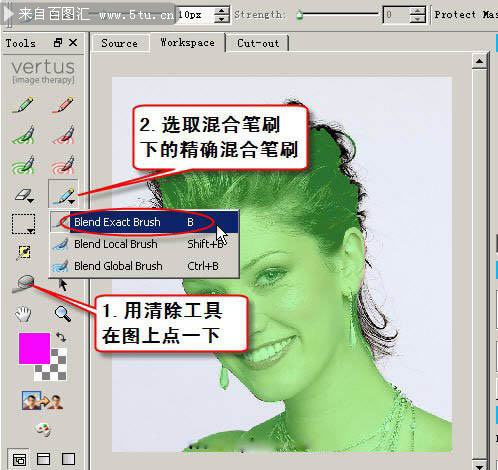Click the magenta foreground color swatch
This screenshot has width=498, height=470.
click(x=34, y=348)
